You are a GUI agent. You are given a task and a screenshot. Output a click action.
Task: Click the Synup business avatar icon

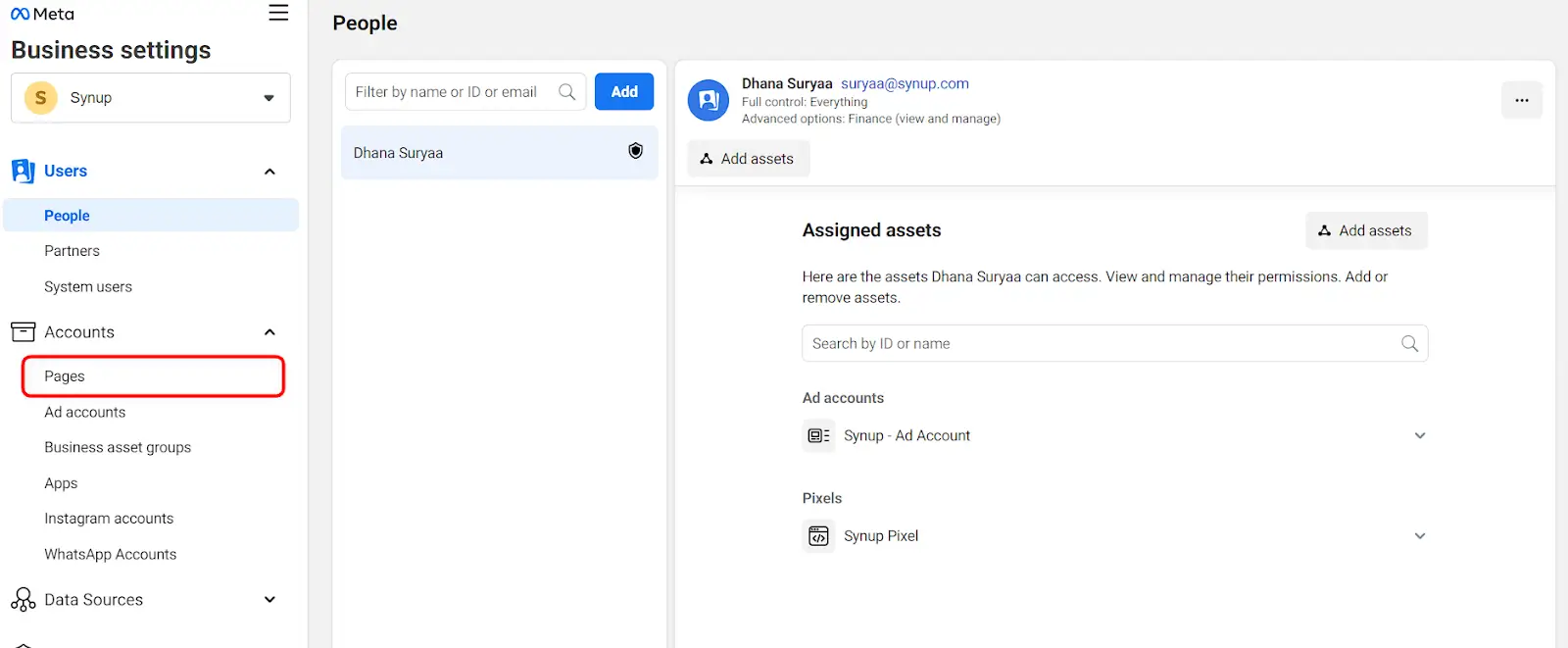(x=40, y=98)
